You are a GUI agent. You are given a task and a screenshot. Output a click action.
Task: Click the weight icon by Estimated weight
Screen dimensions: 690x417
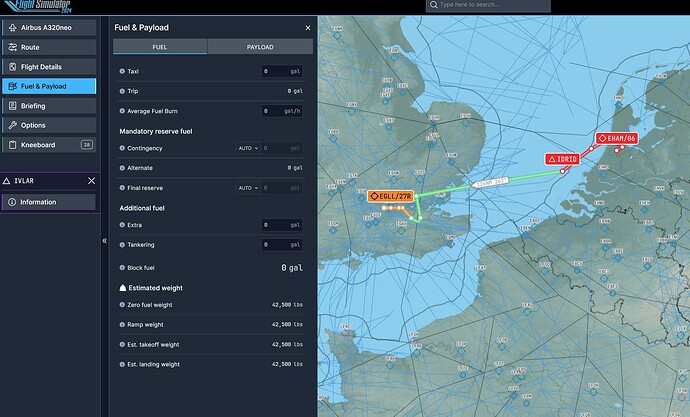click(x=123, y=288)
